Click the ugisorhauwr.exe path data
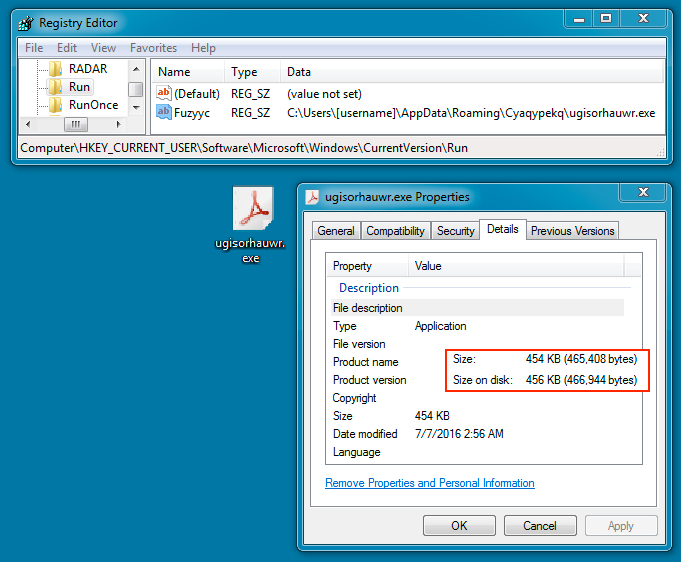The height and width of the screenshot is (562, 681). (471, 113)
